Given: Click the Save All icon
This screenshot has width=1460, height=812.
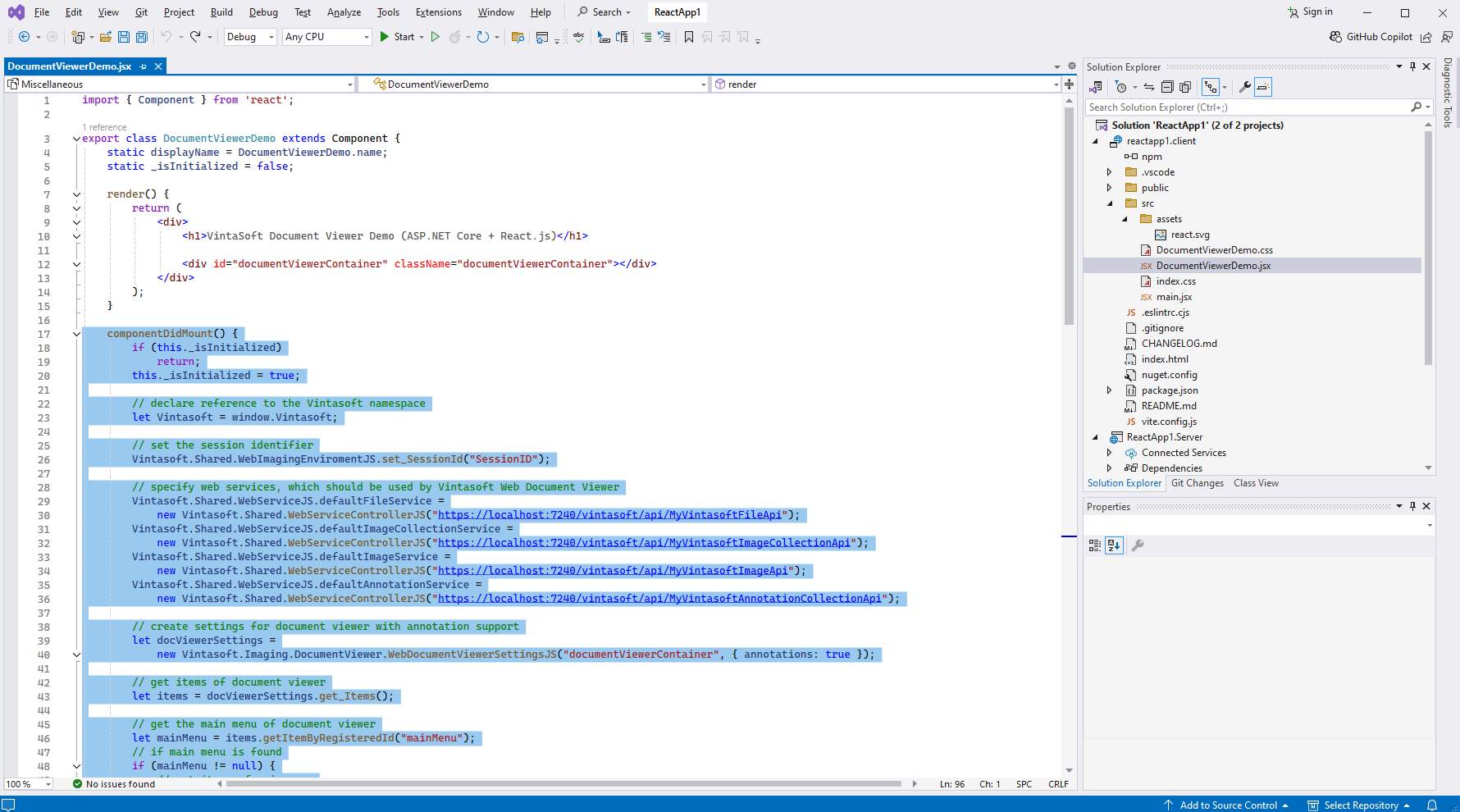Looking at the screenshot, I should (x=142, y=37).
